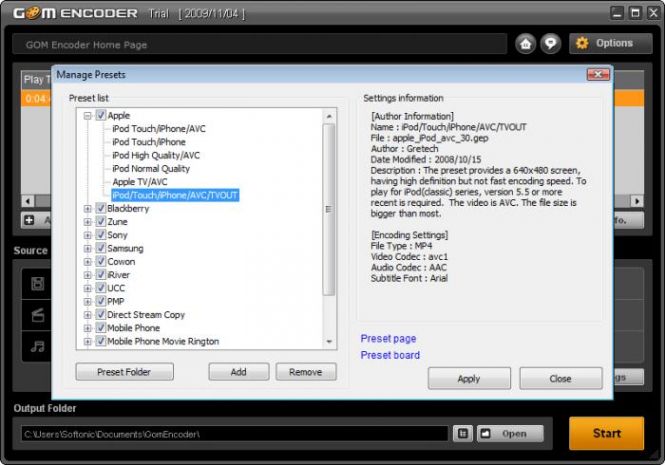Expand the Mobile Phone preset group

point(88,328)
